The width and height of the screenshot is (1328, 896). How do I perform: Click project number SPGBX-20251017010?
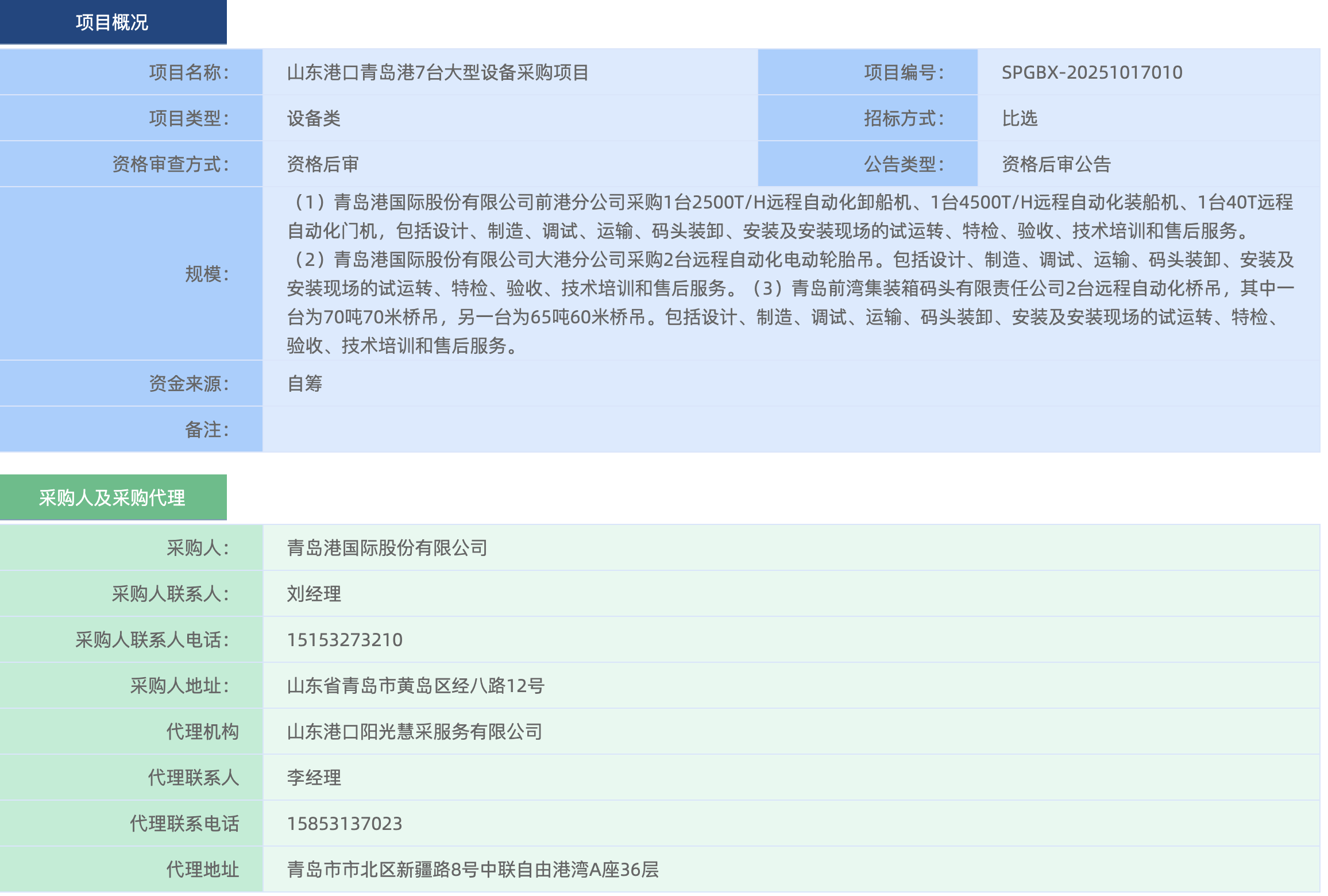pyautogui.click(x=1091, y=72)
